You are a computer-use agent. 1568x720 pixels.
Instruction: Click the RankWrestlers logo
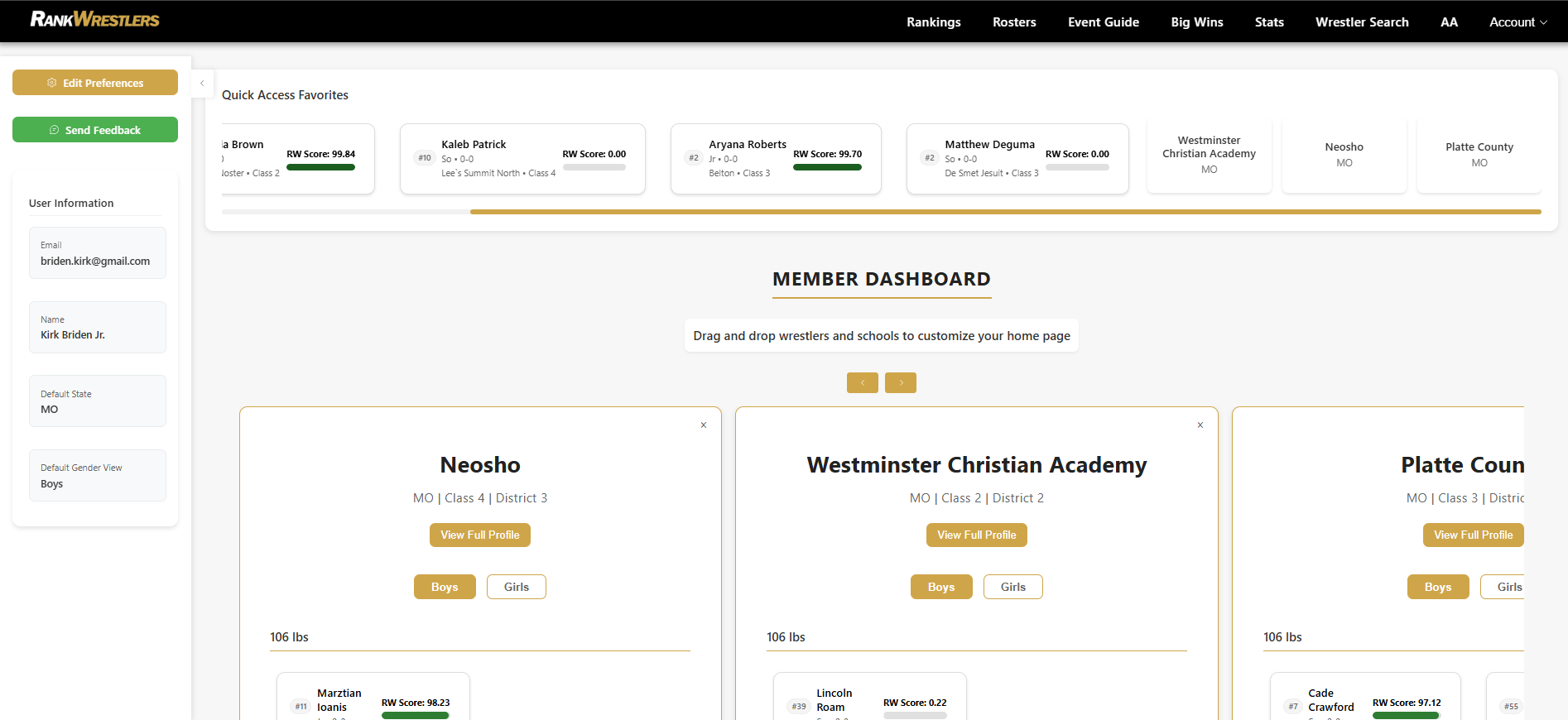point(94,19)
